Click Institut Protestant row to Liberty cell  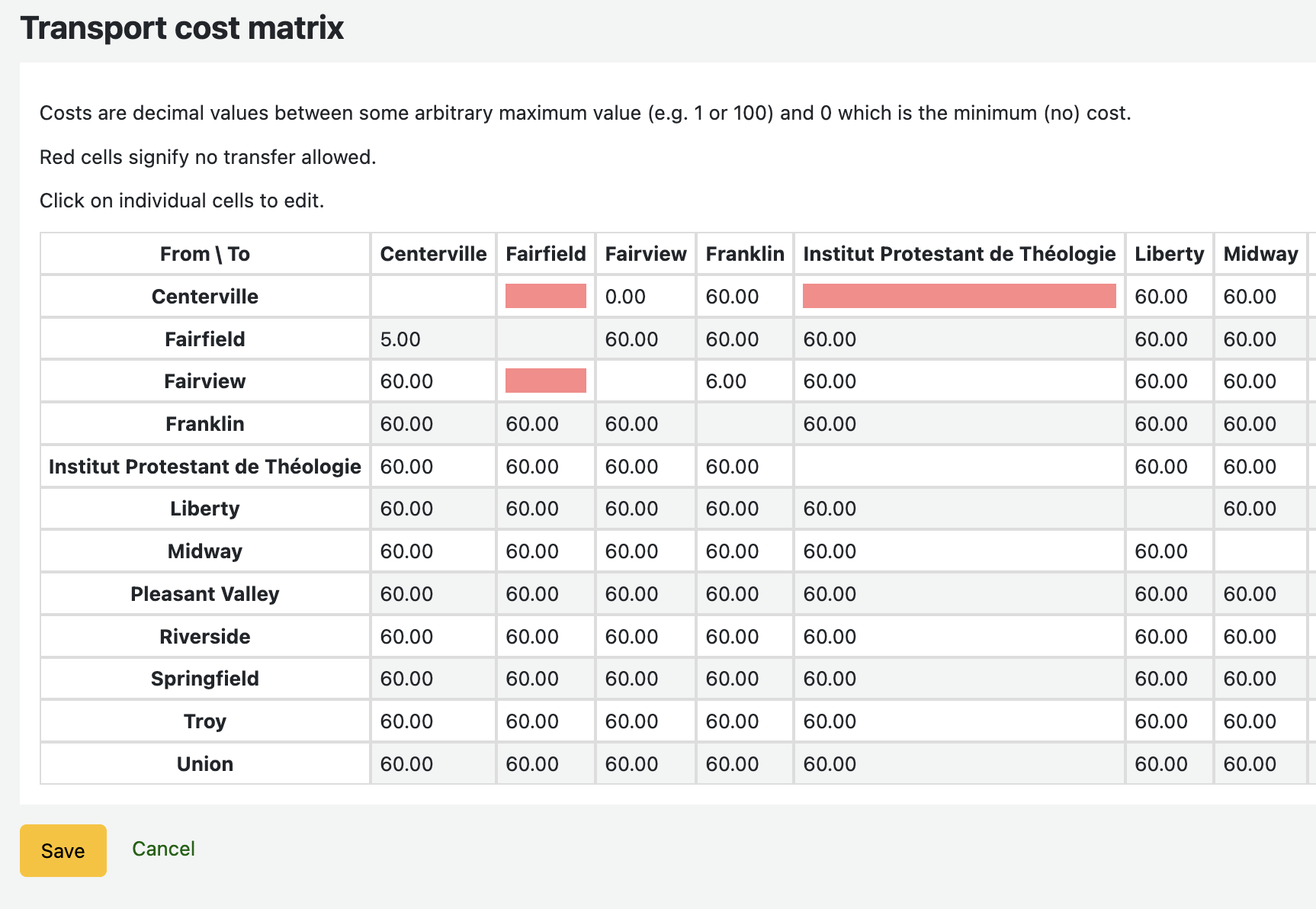pyautogui.click(x=1168, y=467)
